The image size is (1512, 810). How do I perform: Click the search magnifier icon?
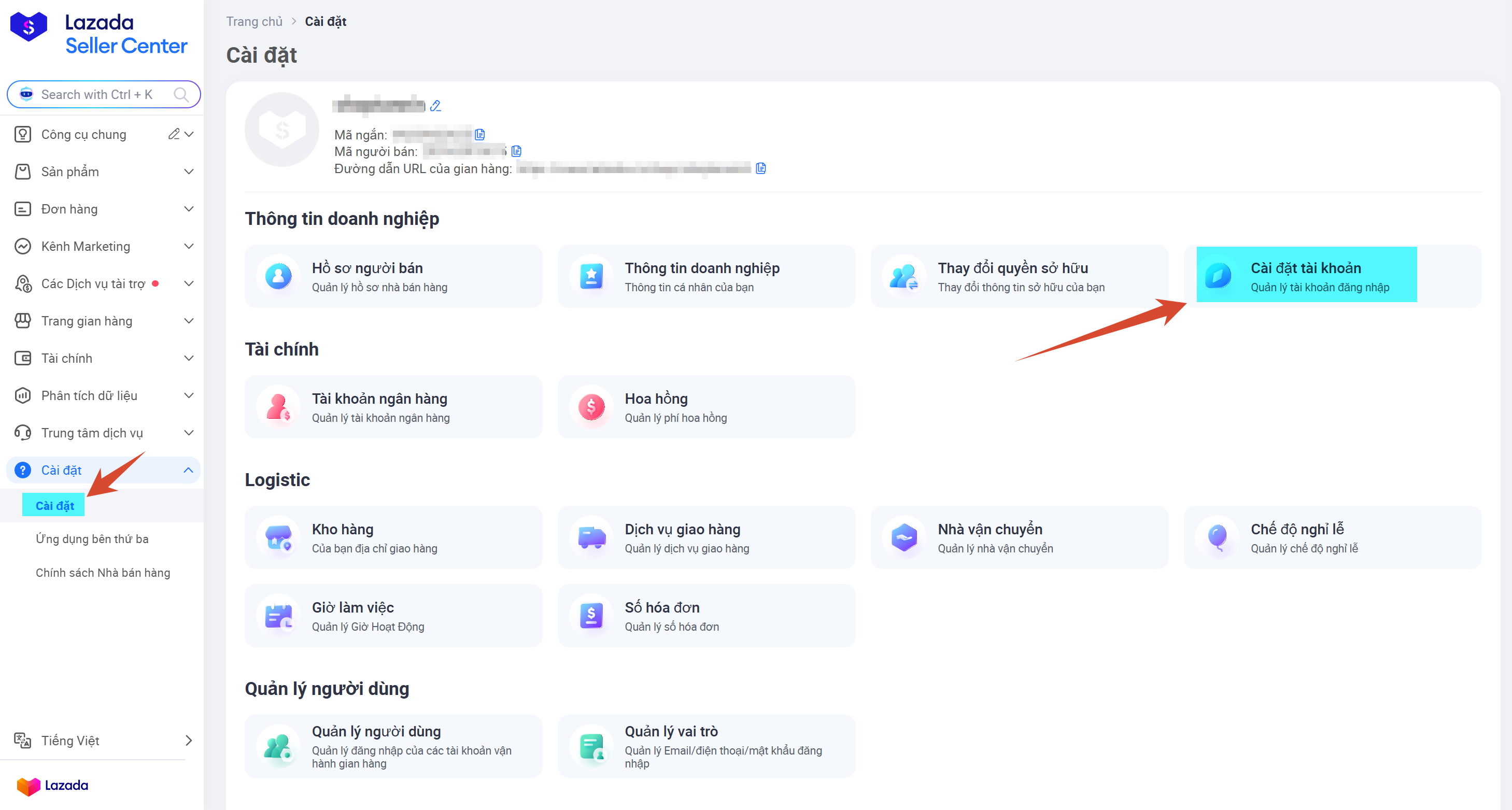[x=181, y=94]
